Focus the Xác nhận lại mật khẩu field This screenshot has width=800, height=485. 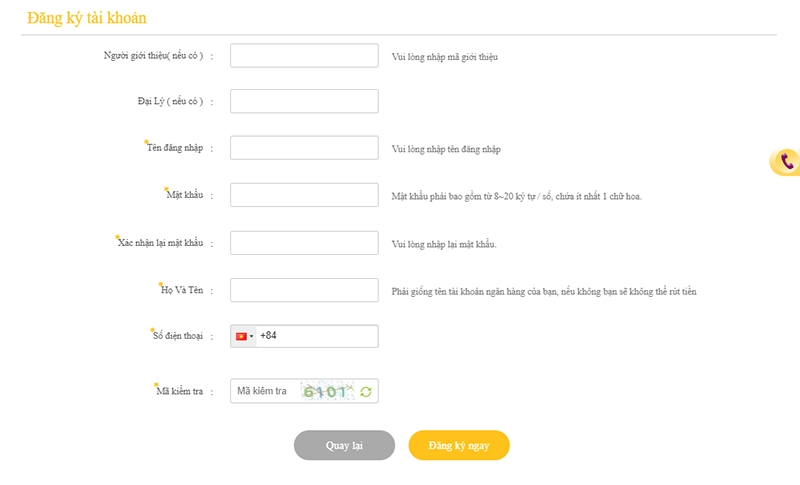point(304,243)
